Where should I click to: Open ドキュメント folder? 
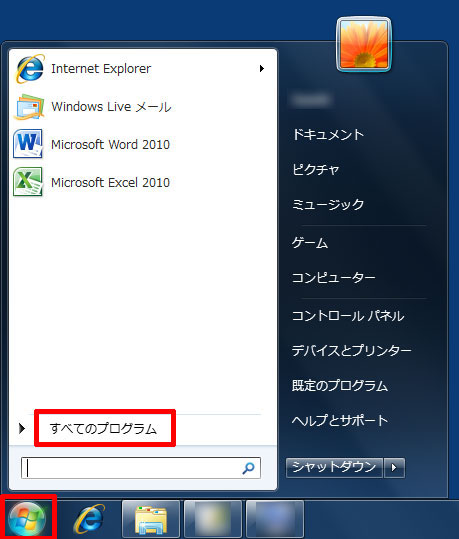click(x=328, y=134)
